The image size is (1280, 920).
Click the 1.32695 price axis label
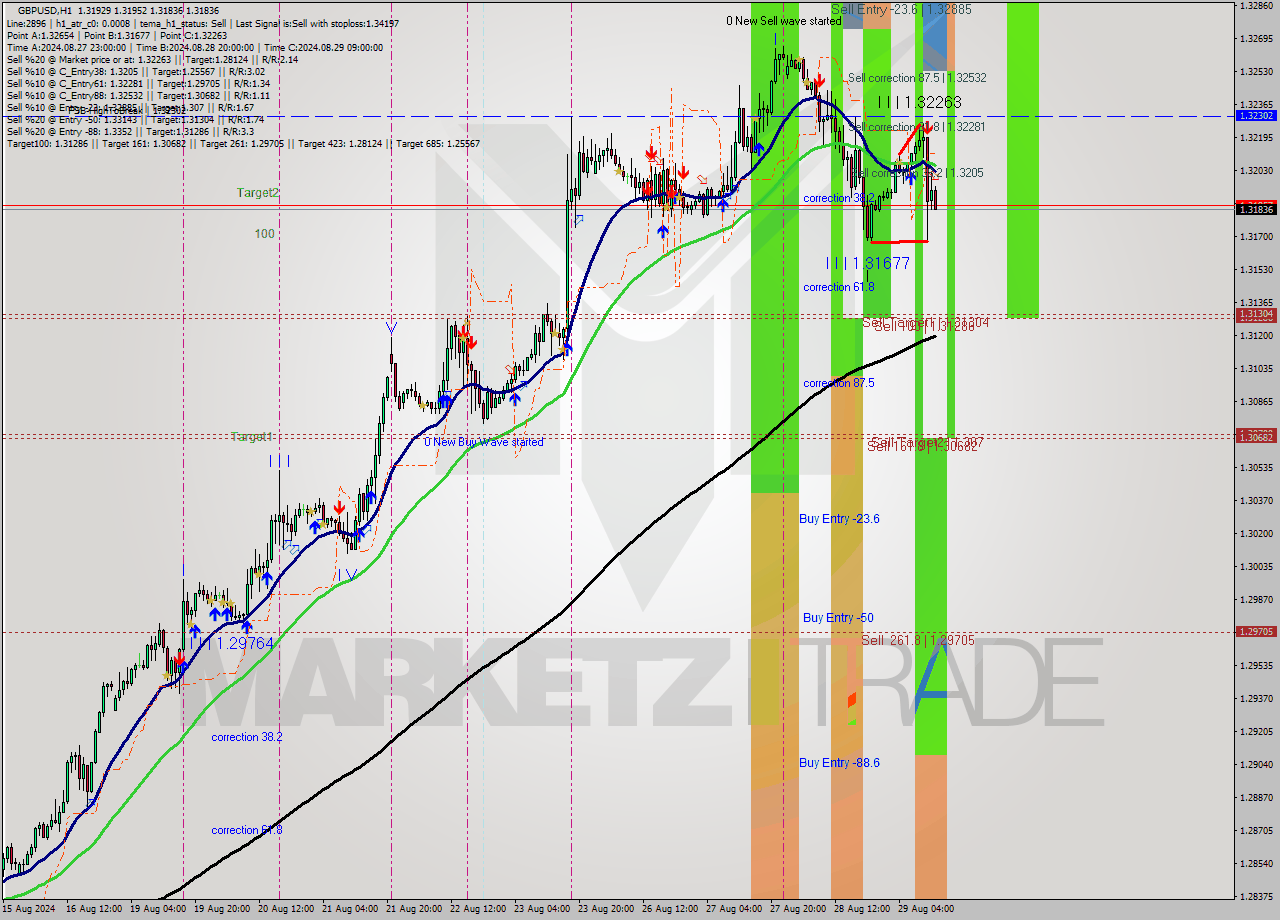point(1257,39)
